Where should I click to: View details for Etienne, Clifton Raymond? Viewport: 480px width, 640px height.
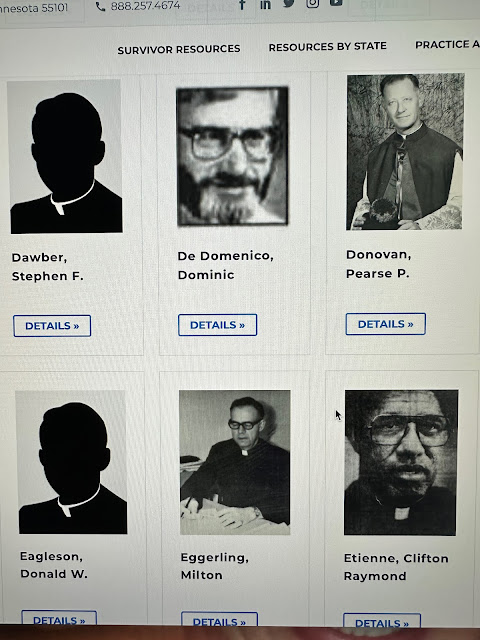click(x=382, y=620)
